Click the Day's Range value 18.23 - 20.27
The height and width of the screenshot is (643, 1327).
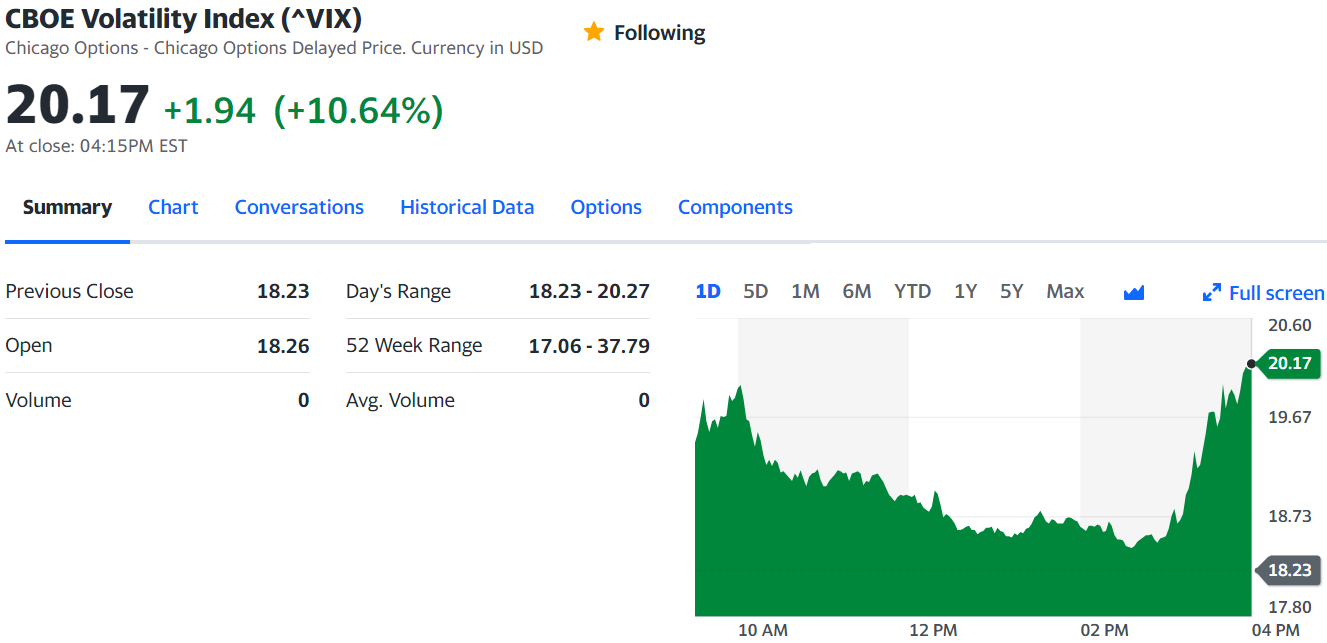pos(589,291)
